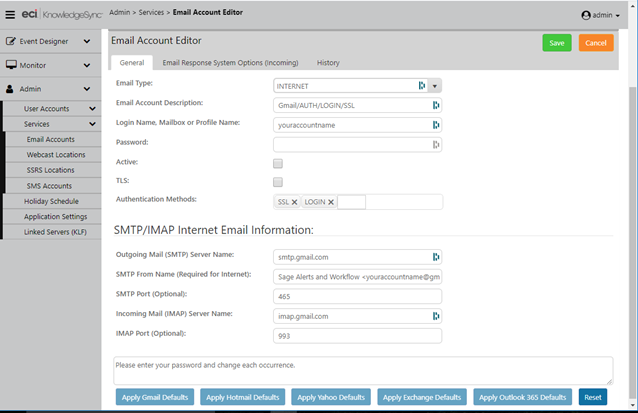Click the Admin person icon
638x413 pixels.
click(10, 89)
